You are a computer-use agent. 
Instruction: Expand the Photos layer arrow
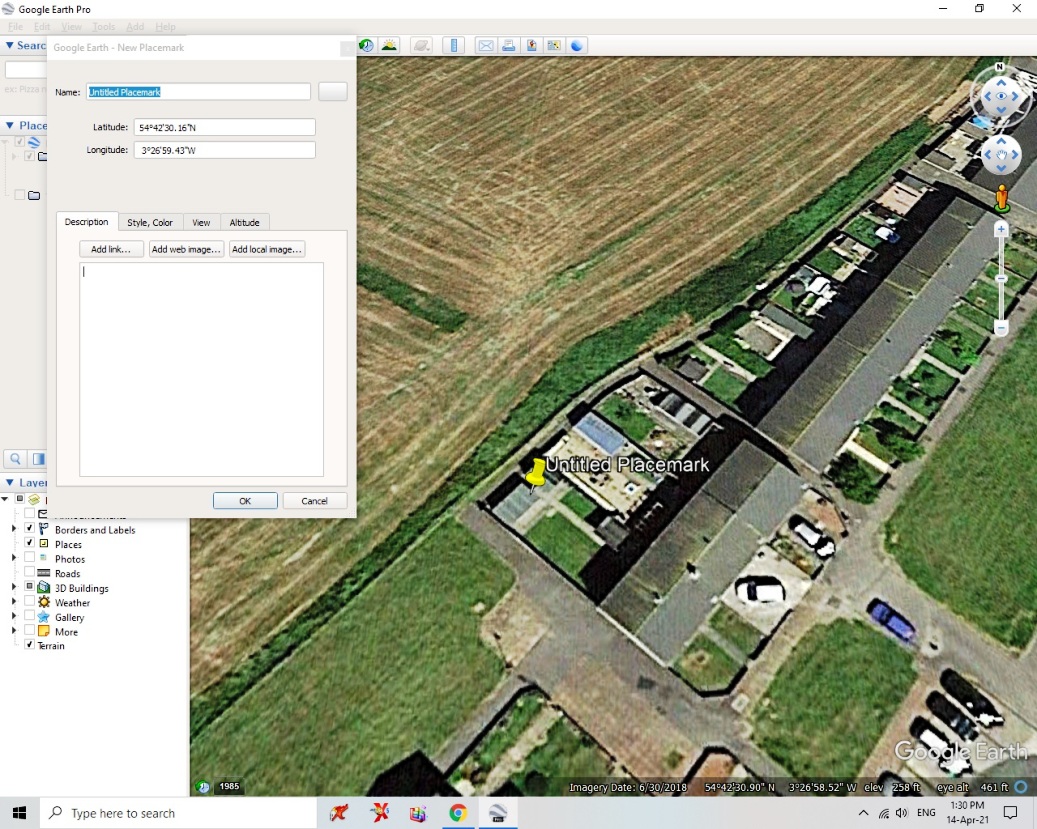(x=14, y=558)
